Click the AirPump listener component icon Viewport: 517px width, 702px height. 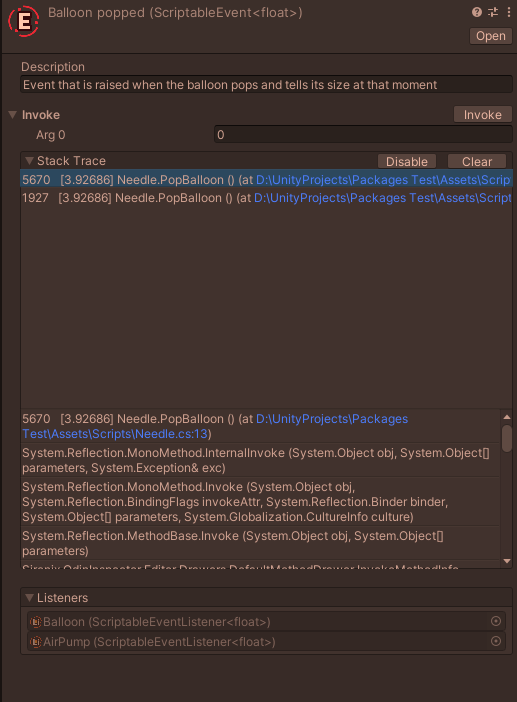coord(35,642)
